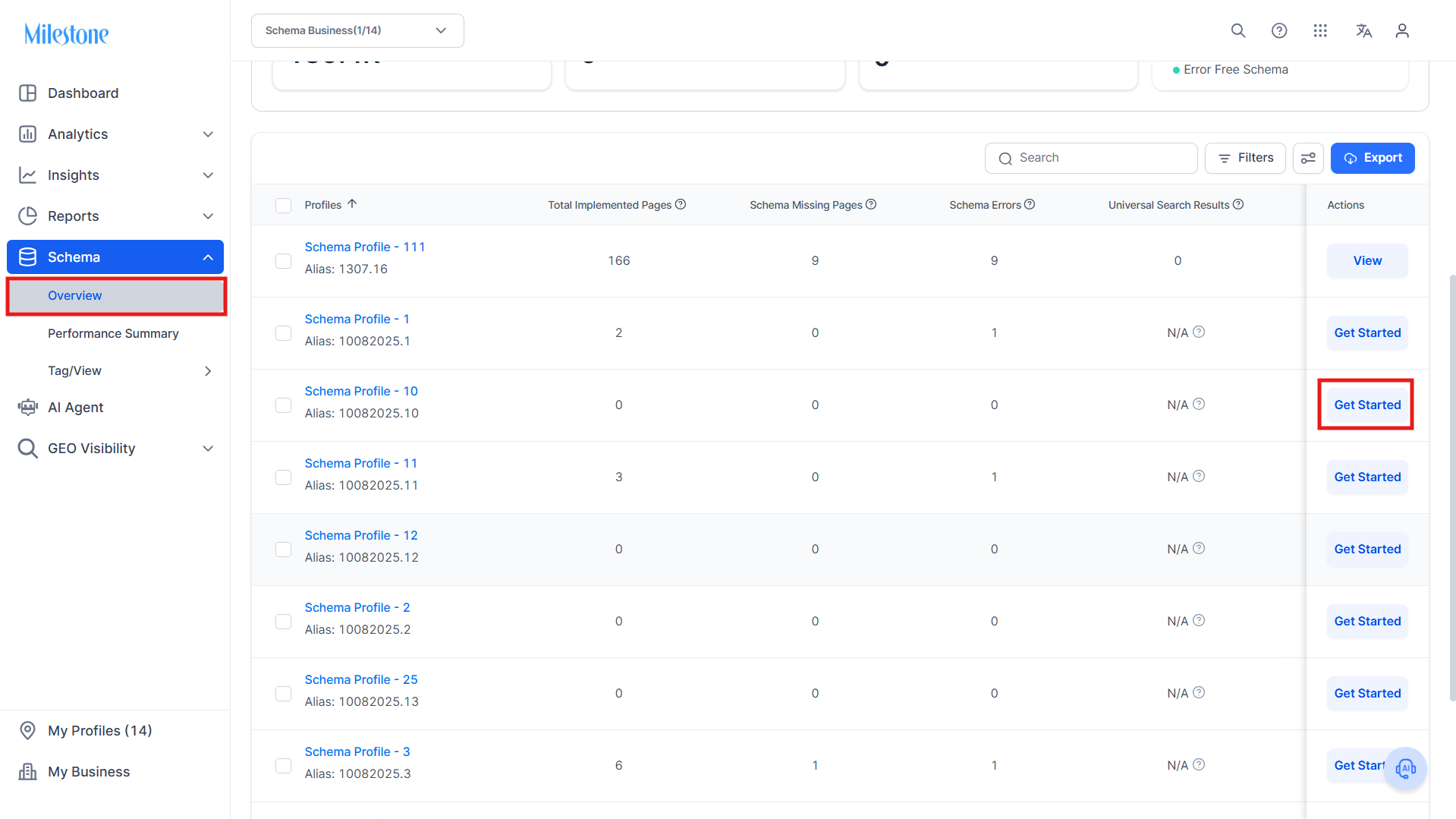Image resolution: width=1456 pixels, height=819 pixels.
Task: Check the box for Schema Profile - 2
Action: [x=283, y=622]
